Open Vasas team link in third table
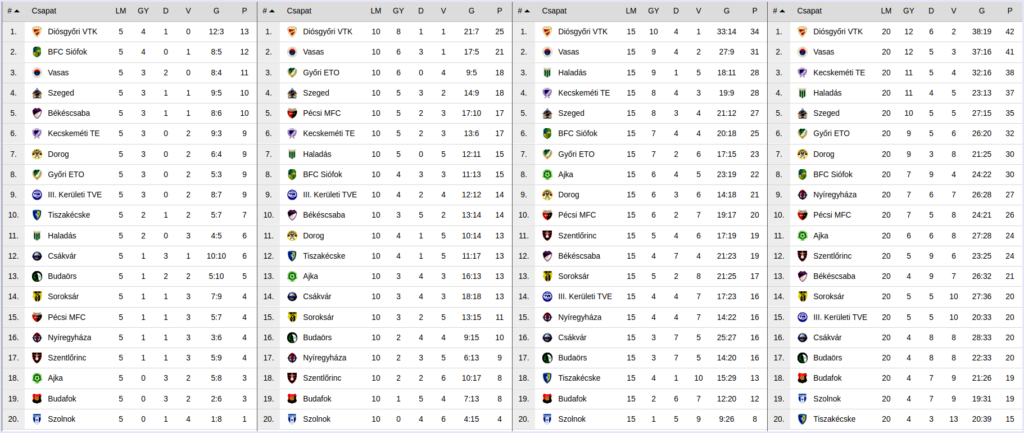 [569, 52]
